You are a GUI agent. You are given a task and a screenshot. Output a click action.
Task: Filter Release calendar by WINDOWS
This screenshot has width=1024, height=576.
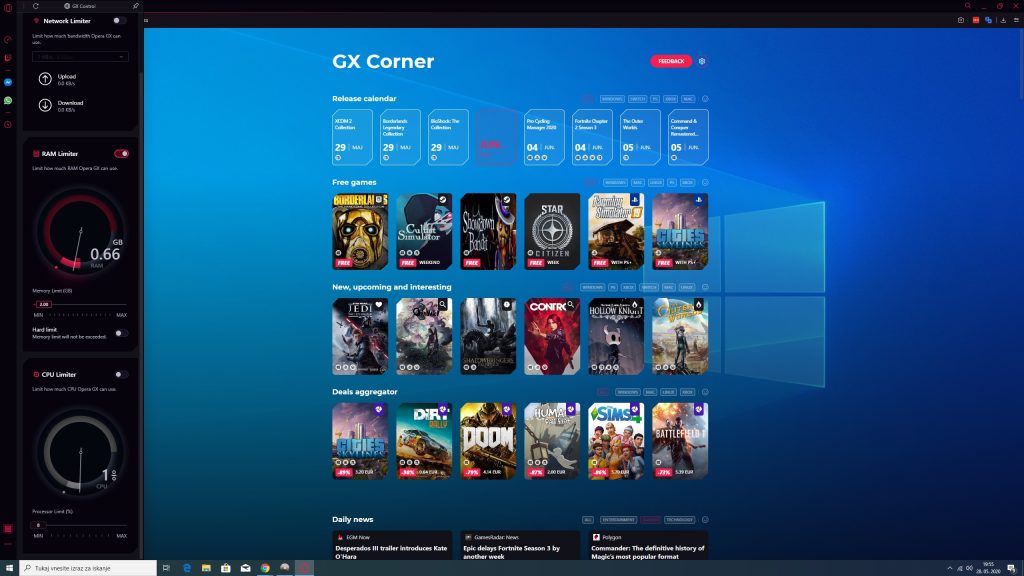coord(612,99)
